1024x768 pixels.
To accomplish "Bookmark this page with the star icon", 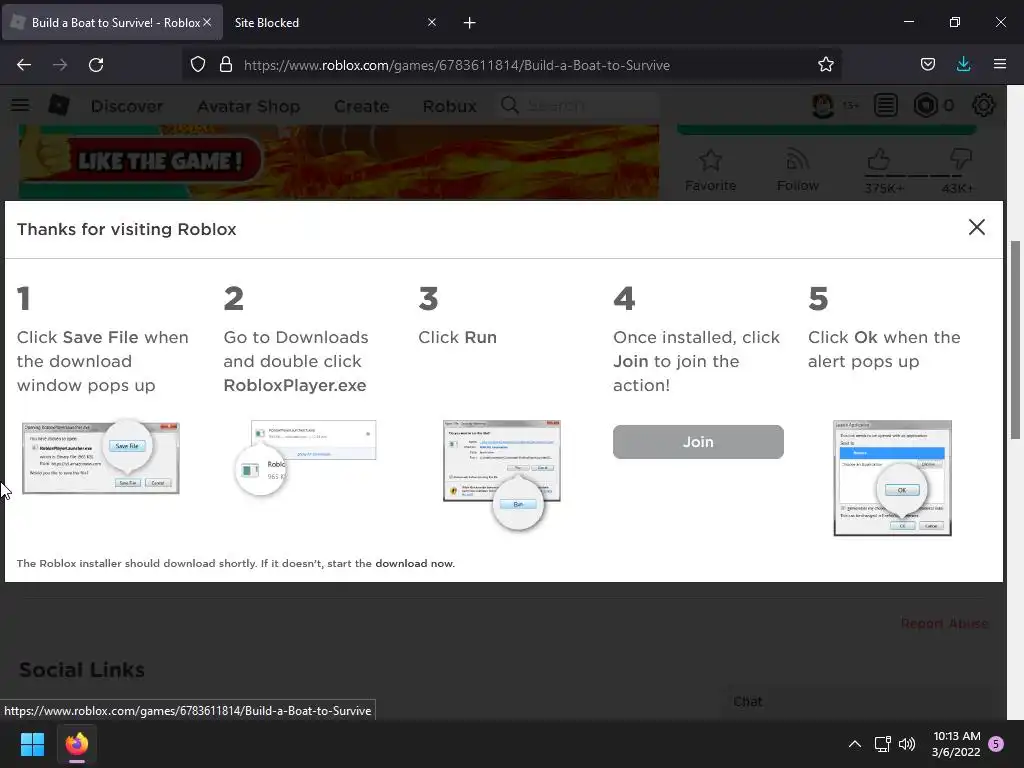I will click(x=825, y=65).
